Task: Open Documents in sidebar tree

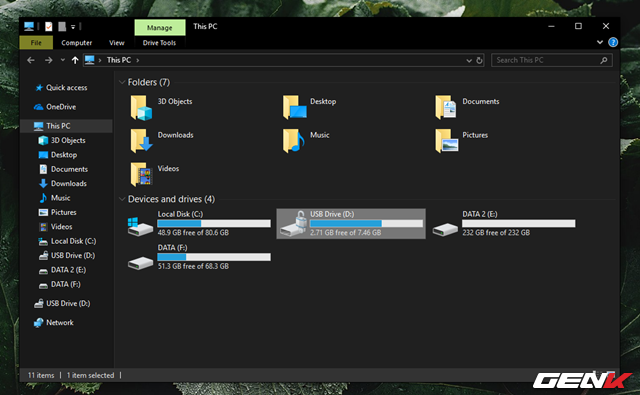Action: [63, 169]
